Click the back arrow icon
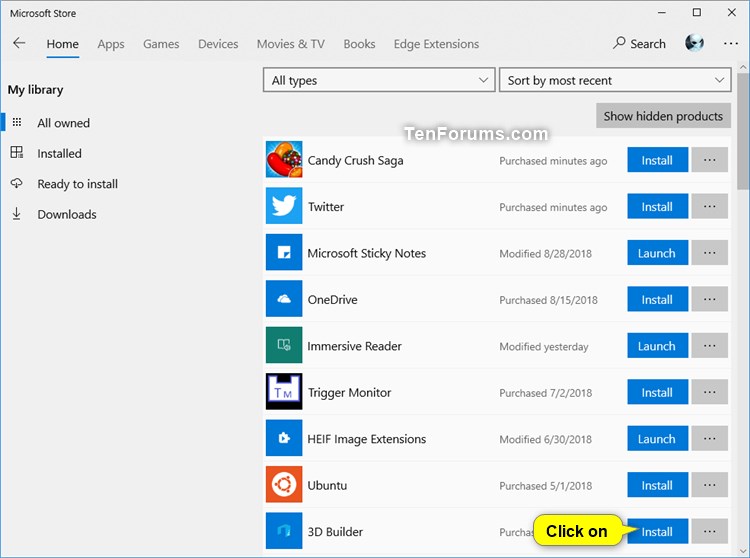The height and width of the screenshot is (558, 750). pos(19,43)
